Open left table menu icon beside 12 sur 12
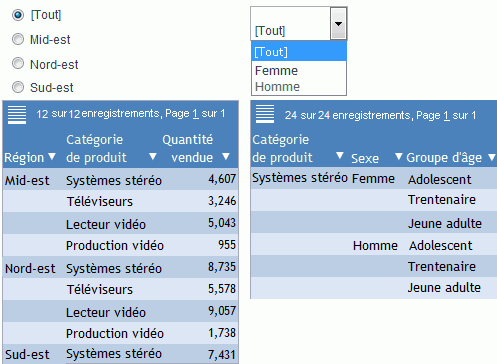Screen dimensions: 497x364 coord(17,115)
